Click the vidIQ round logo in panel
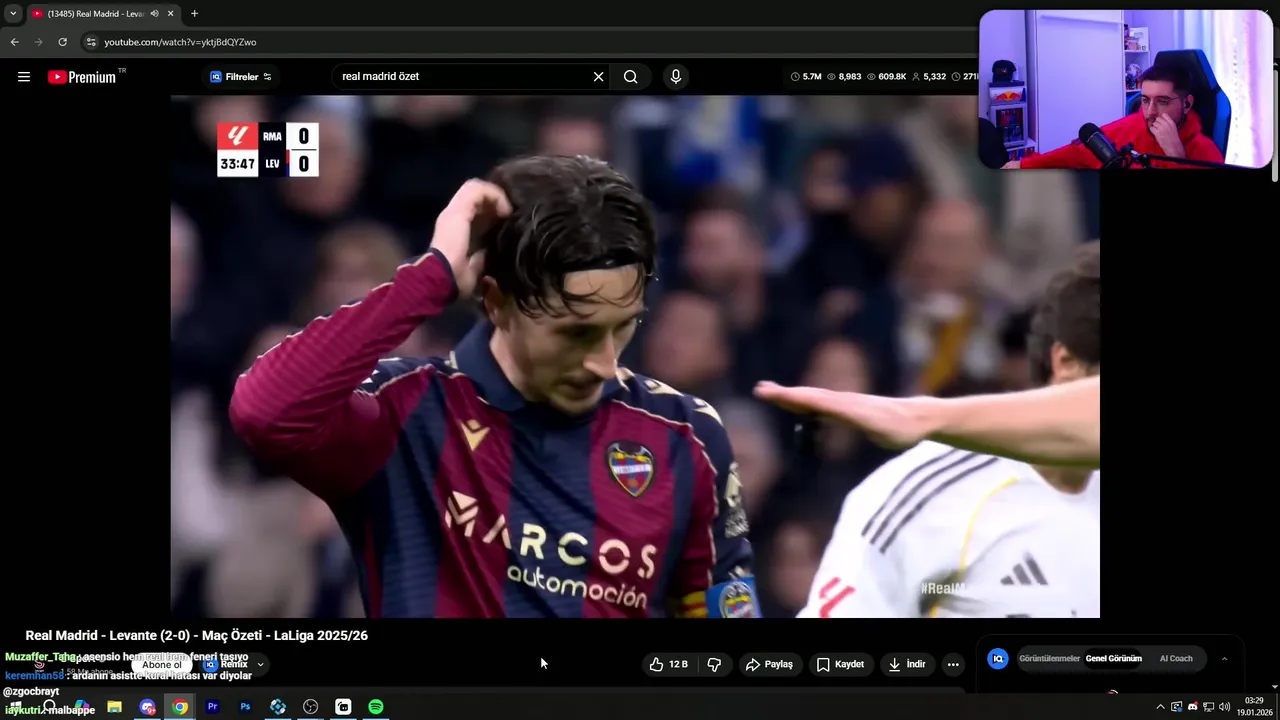The width and height of the screenshot is (1280, 720). pos(997,659)
